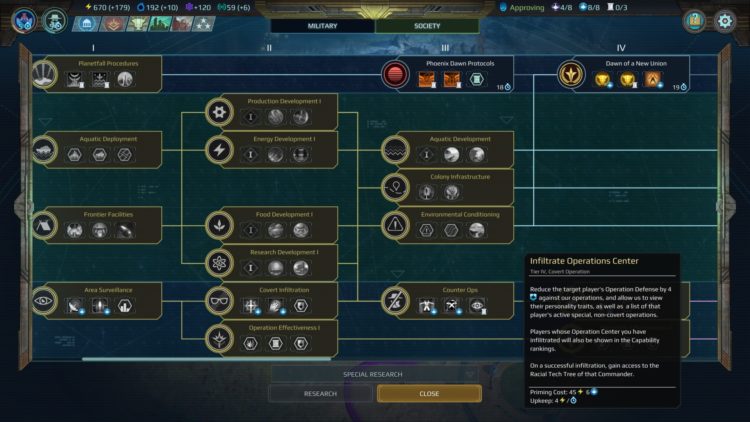Click the Dawn of a New Union emblem
The height and width of the screenshot is (422, 750).
coord(571,74)
